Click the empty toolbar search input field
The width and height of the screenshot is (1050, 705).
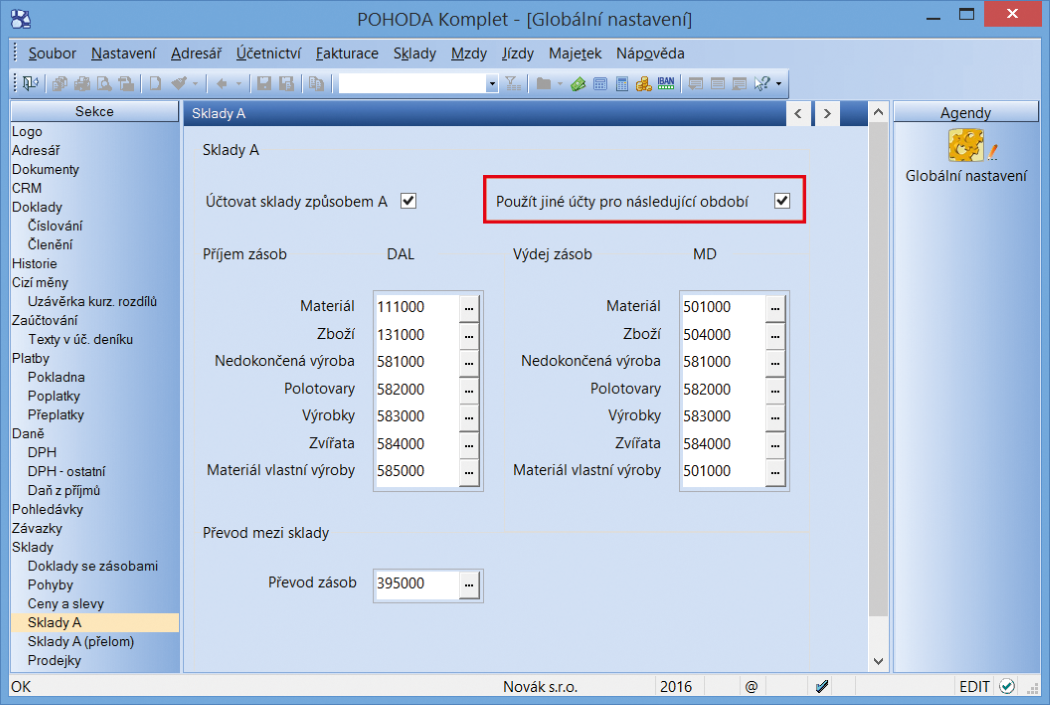click(412, 84)
